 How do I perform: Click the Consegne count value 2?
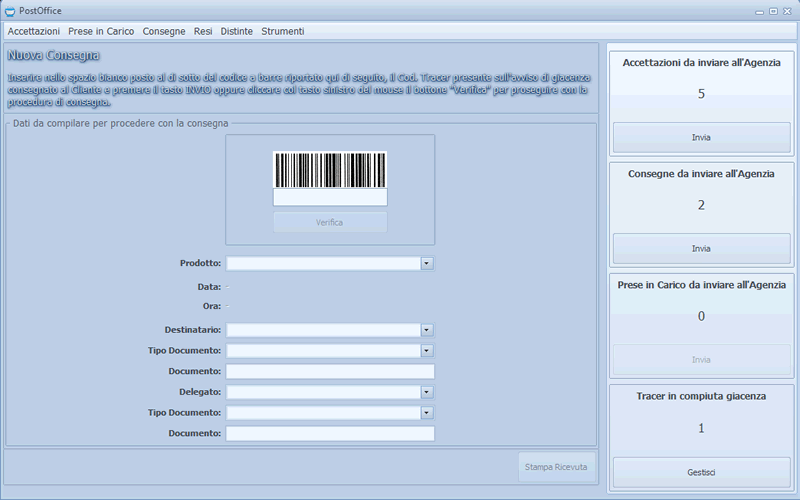[701, 205]
